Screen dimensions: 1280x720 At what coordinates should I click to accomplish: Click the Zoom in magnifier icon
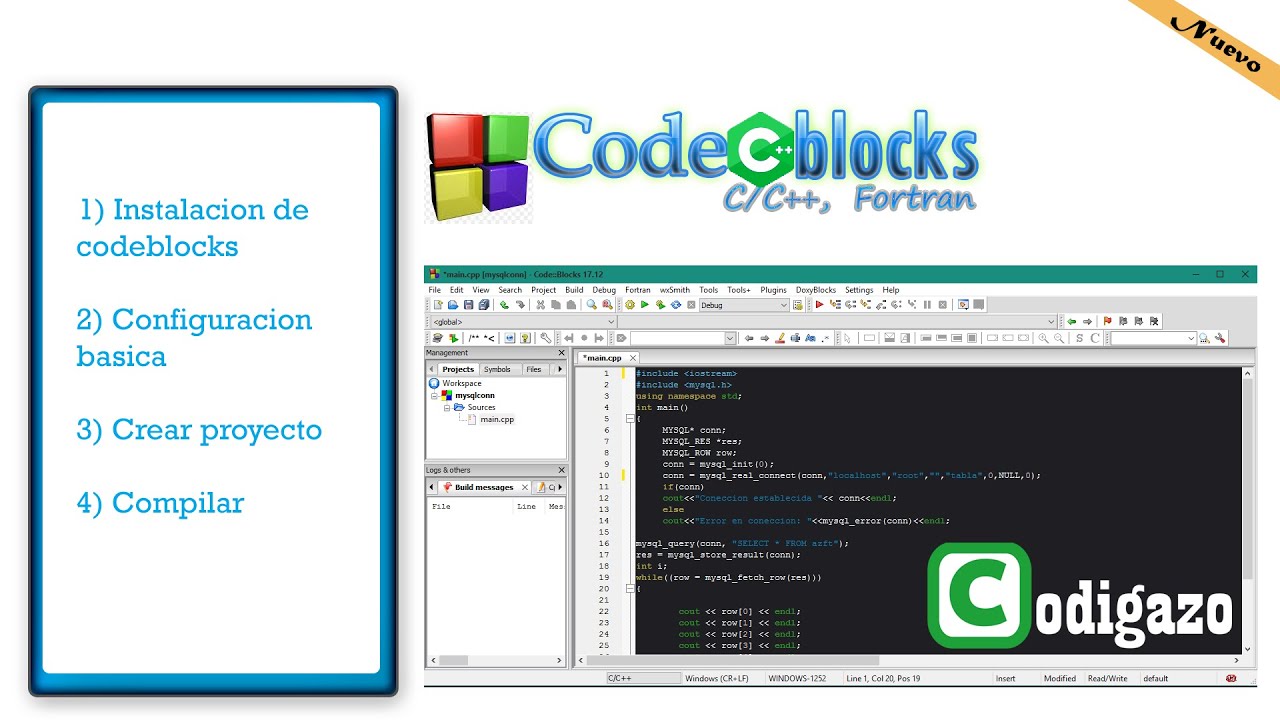pyautogui.click(x=1043, y=338)
